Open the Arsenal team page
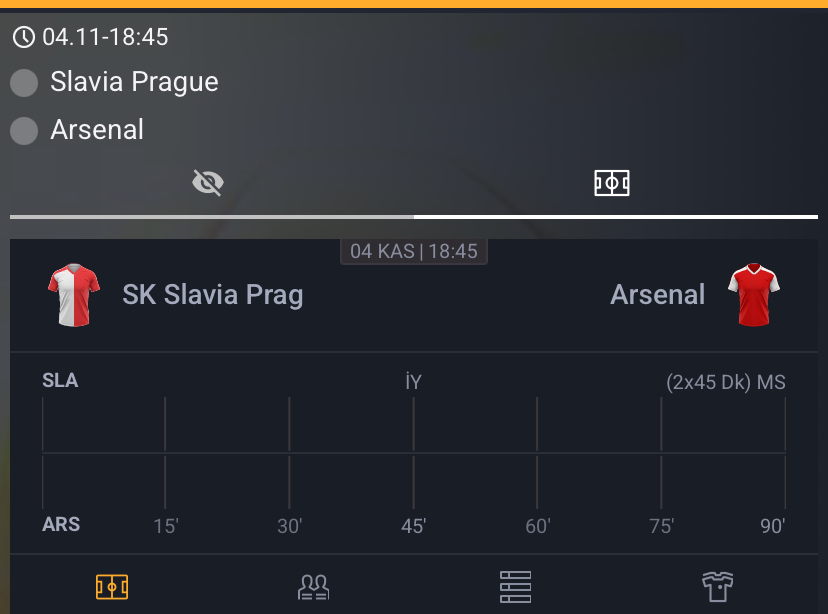 coord(658,295)
